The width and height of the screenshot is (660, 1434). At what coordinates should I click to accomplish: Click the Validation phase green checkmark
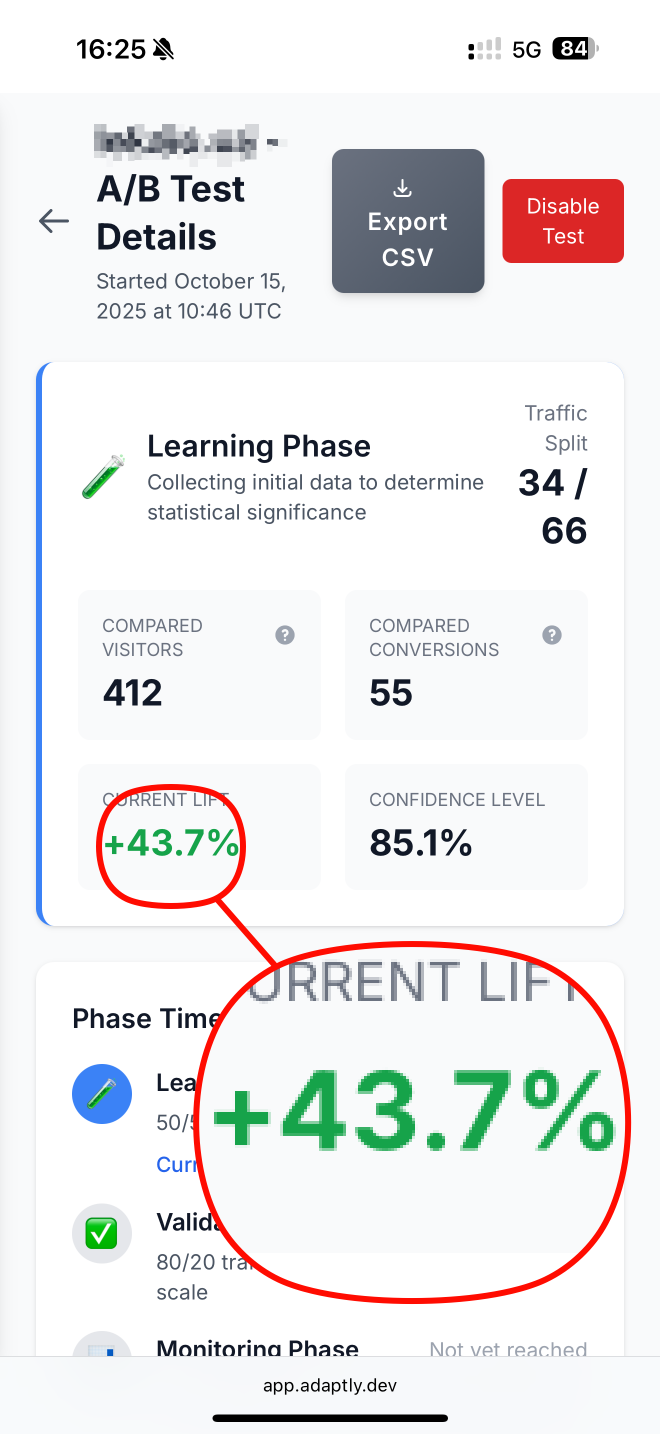tap(102, 1233)
